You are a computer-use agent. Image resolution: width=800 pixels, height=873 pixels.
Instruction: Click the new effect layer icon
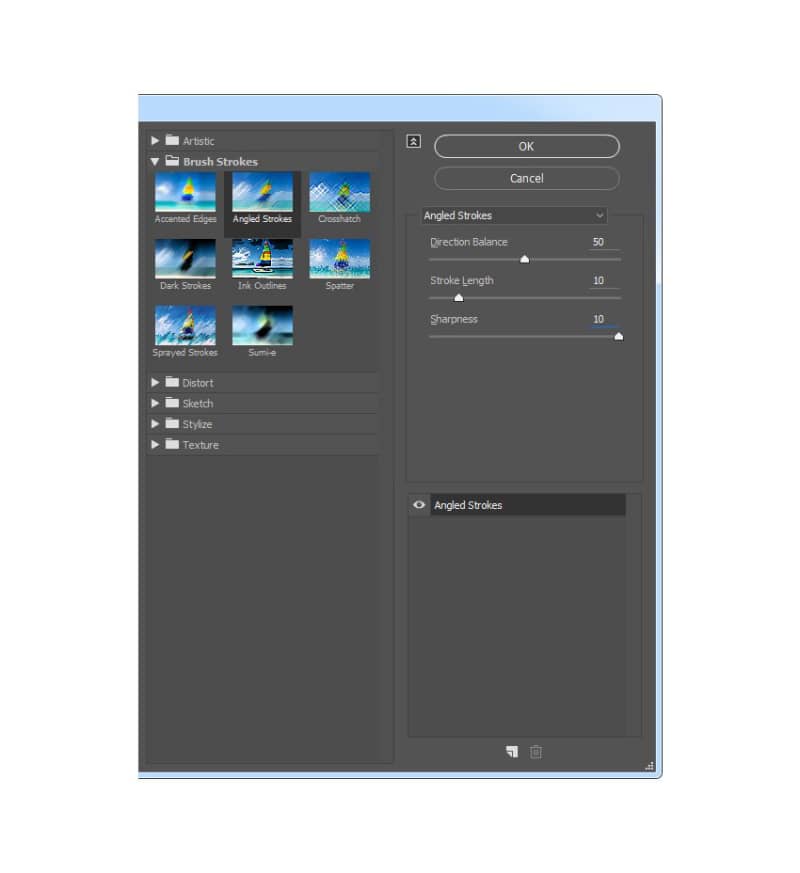coord(512,752)
